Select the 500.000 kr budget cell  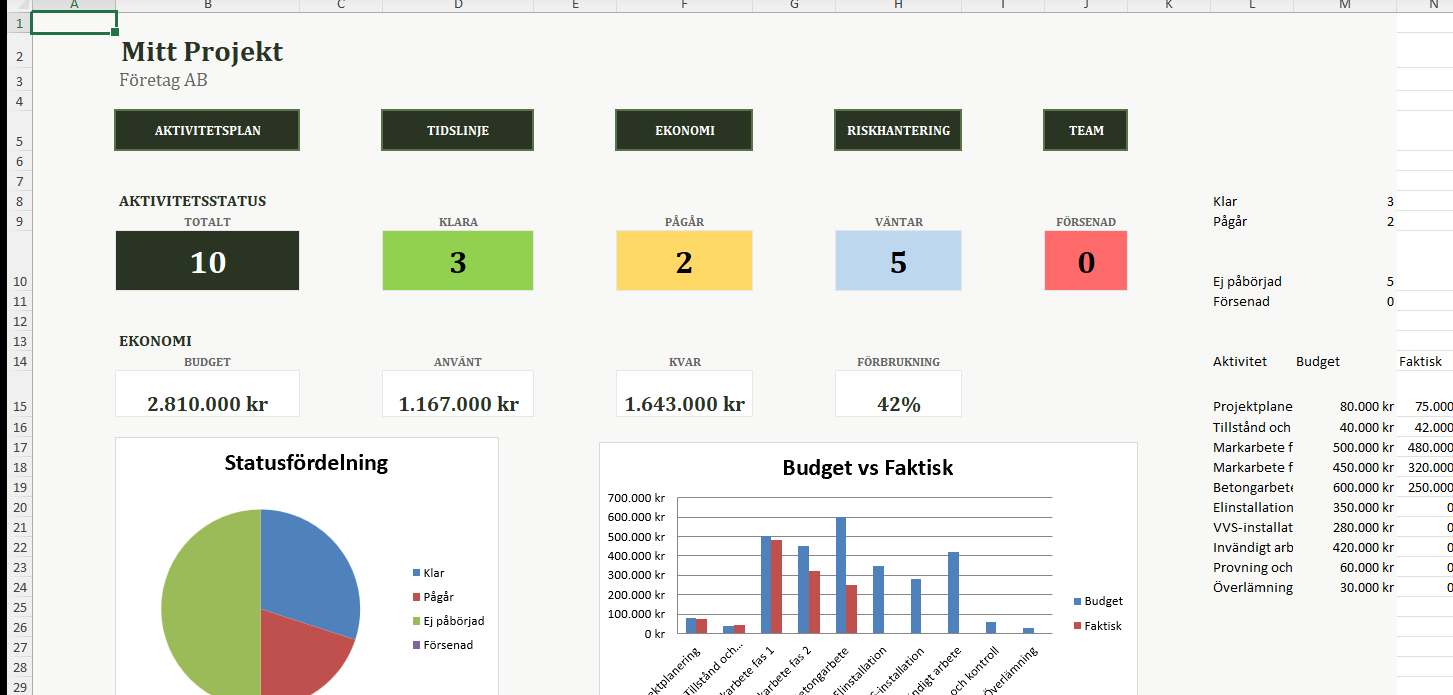click(x=1344, y=447)
